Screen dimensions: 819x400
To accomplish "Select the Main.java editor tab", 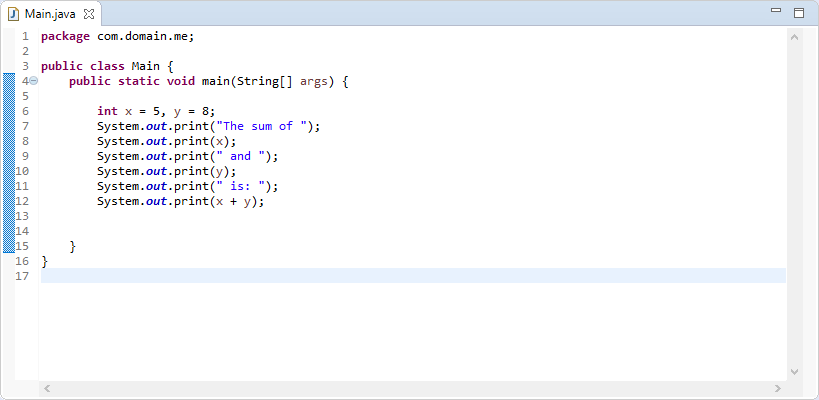I will (x=51, y=14).
